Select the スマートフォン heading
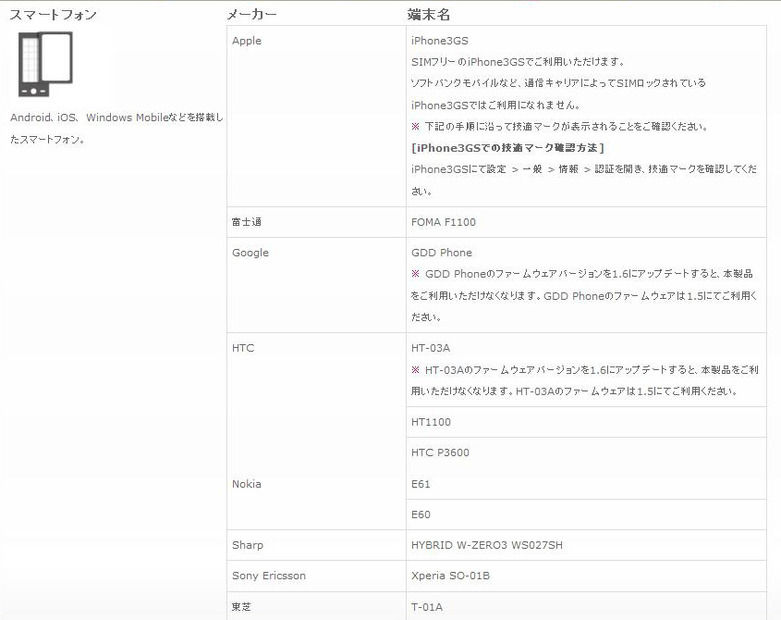The width and height of the screenshot is (781, 620). [x=53, y=15]
